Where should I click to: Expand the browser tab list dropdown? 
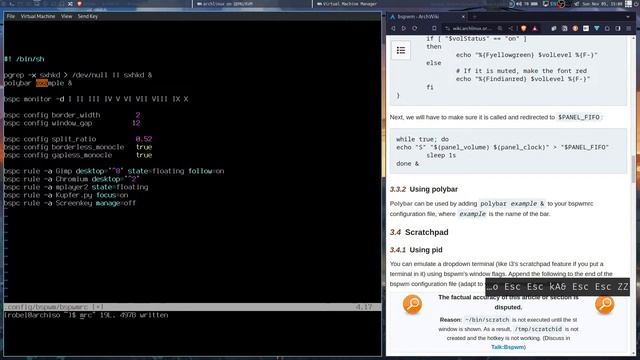pos(628,17)
